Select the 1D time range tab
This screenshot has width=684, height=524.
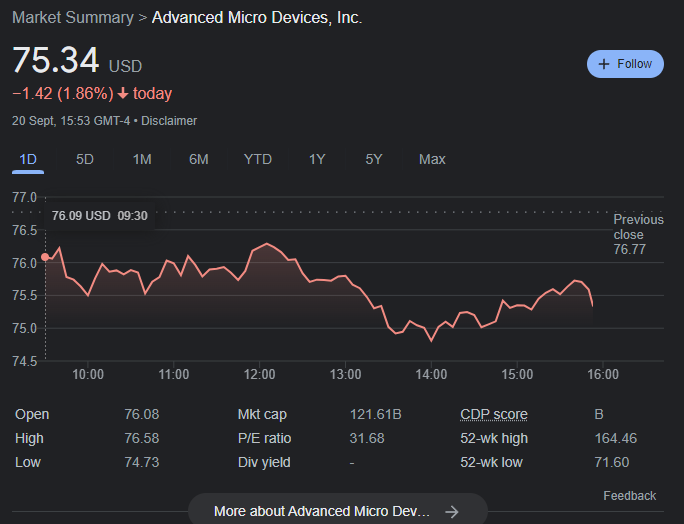(28, 159)
